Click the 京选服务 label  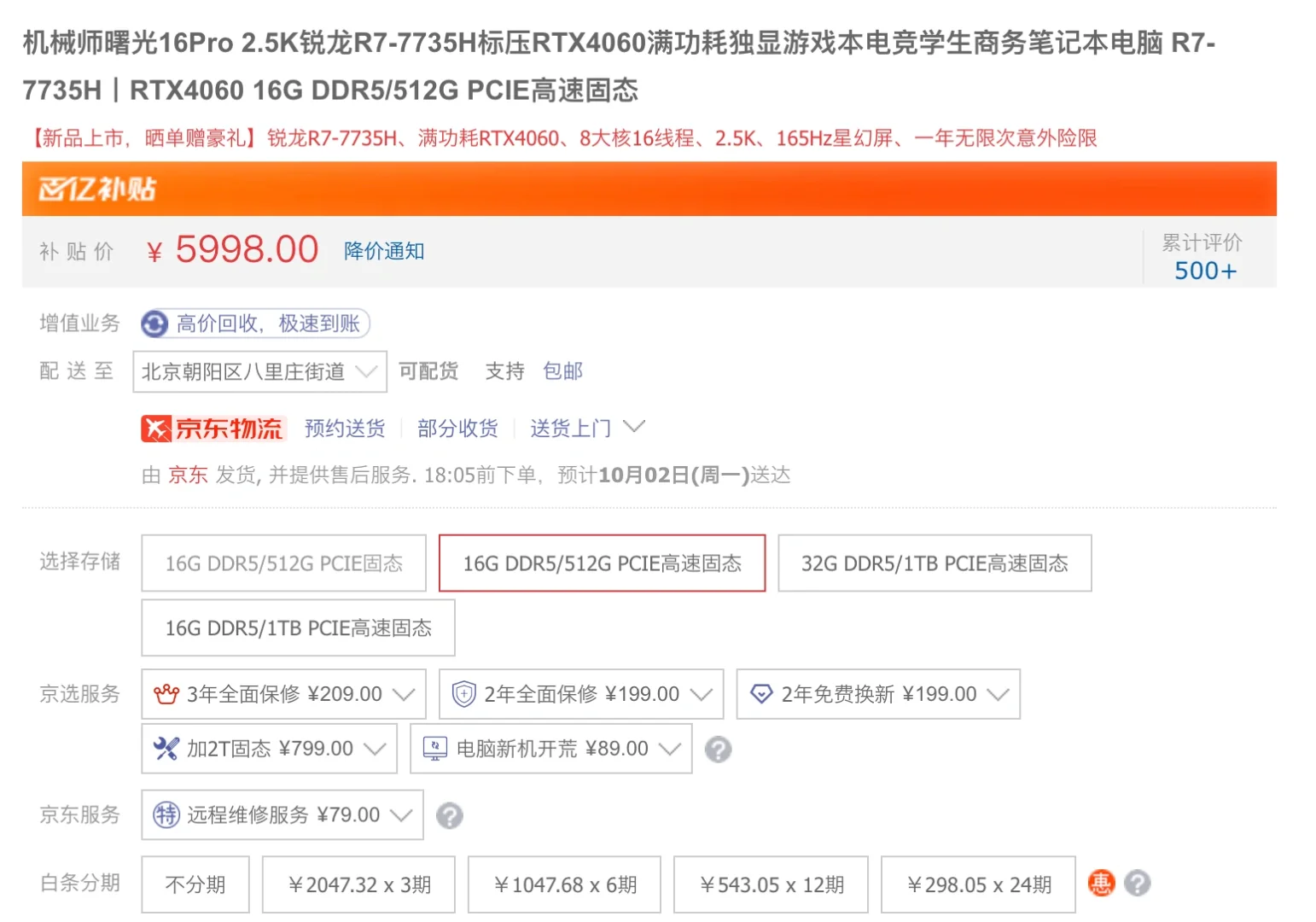click(x=80, y=694)
